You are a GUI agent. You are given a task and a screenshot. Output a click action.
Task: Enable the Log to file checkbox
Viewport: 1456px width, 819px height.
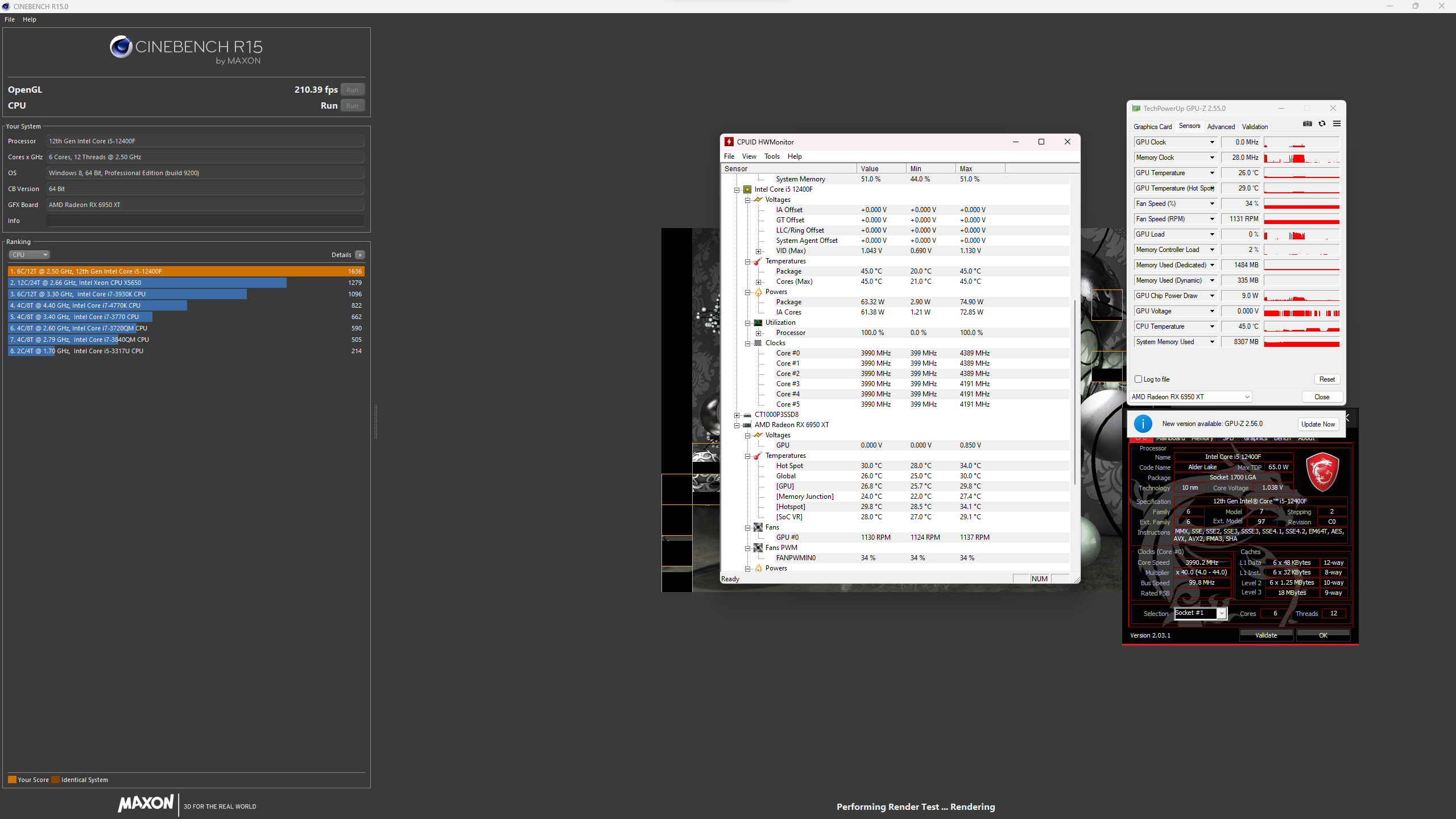[x=1138, y=379]
